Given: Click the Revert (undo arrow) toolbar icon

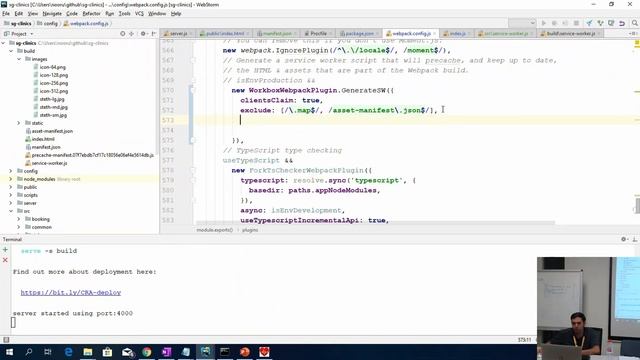Looking at the screenshot, I should coord(622,23).
